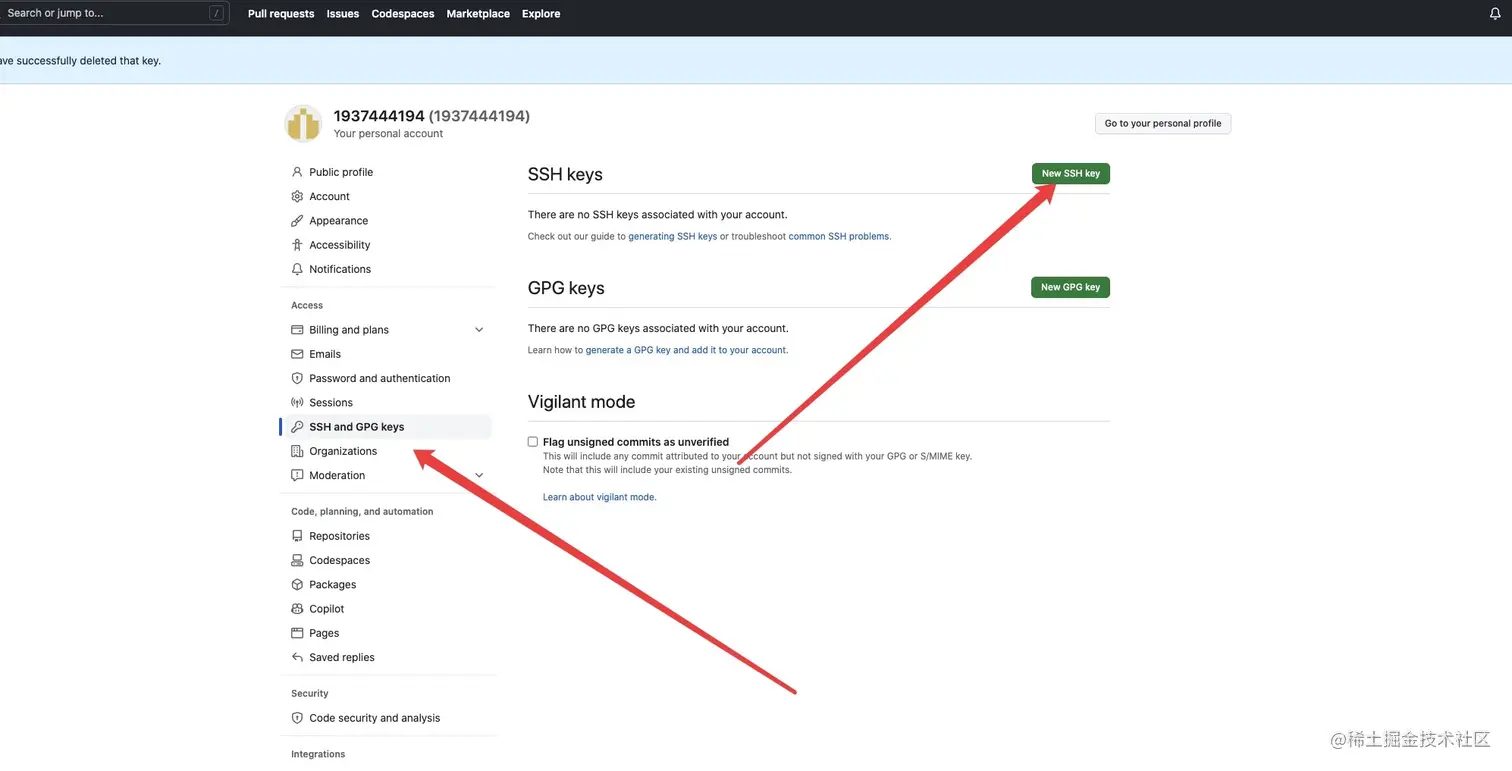Focus the Search or jump to field
This screenshot has height=771, width=1512.
click(x=114, y=13)
